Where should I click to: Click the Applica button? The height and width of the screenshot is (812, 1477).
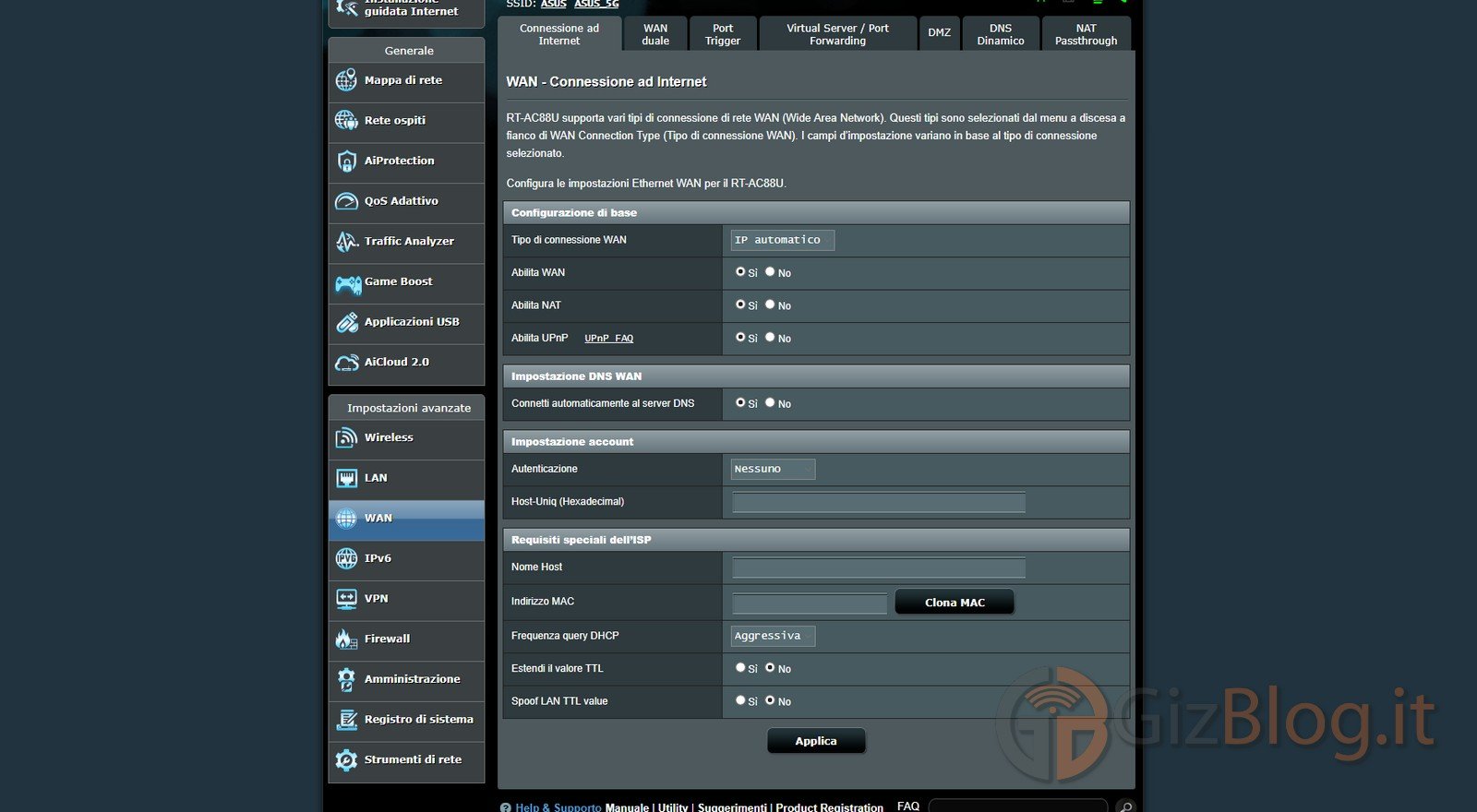(816, 741)
